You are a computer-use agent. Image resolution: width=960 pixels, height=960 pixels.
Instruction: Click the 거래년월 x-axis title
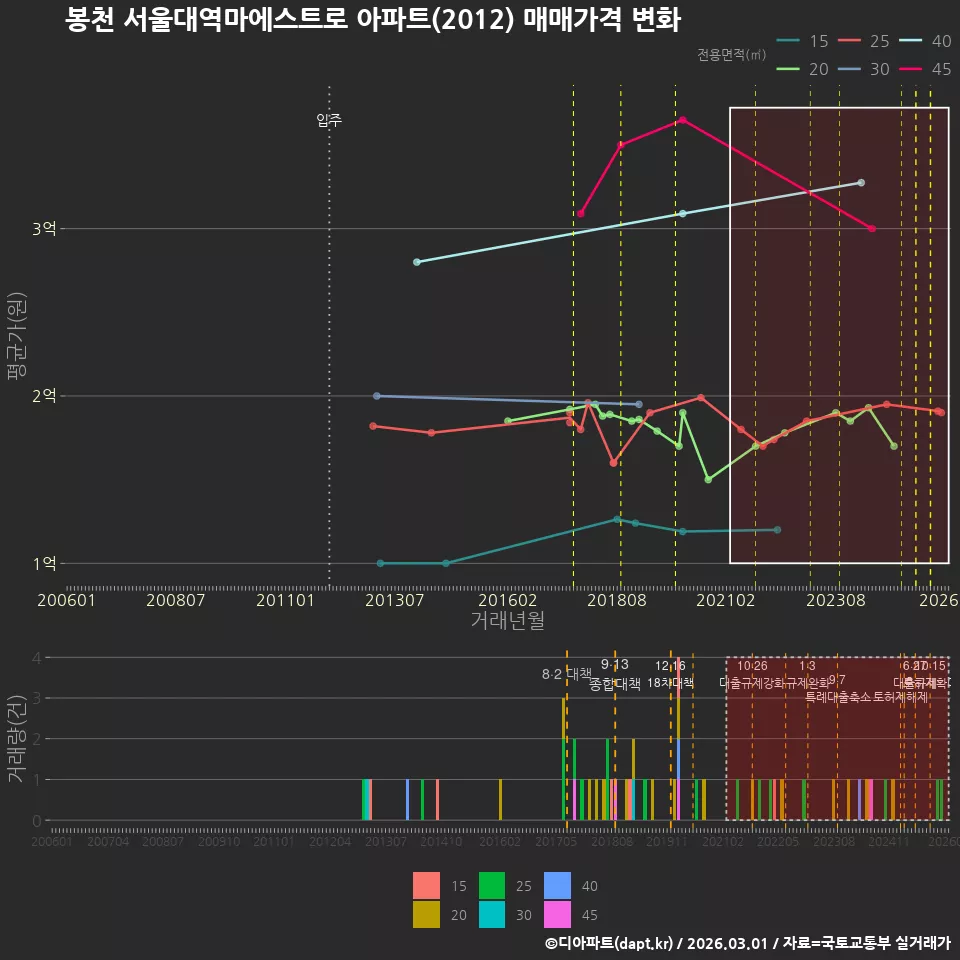pyautogui.click(x=508, y=620)
